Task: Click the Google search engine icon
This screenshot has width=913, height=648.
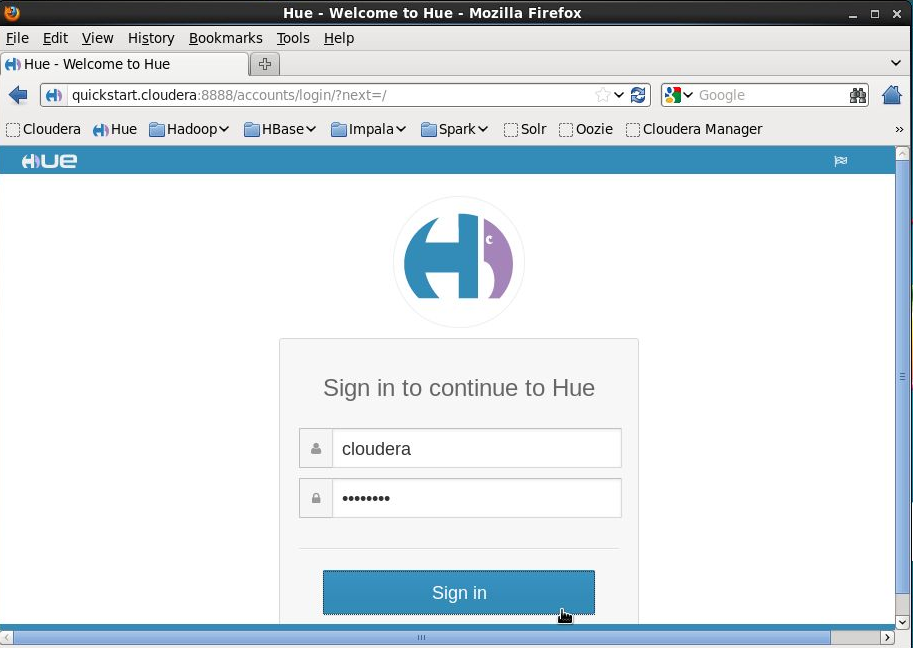Action: tap(673, 95)
